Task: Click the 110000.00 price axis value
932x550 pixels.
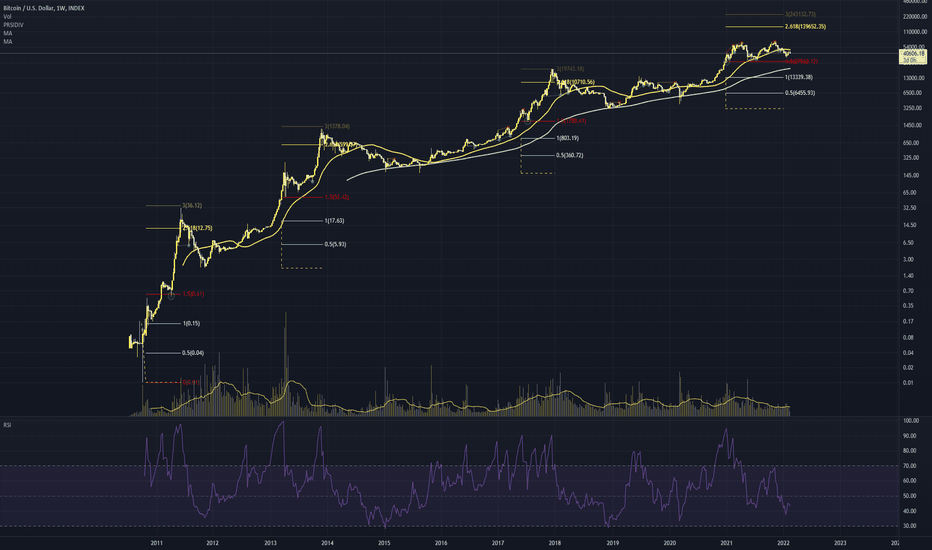Action: (915, 32)
